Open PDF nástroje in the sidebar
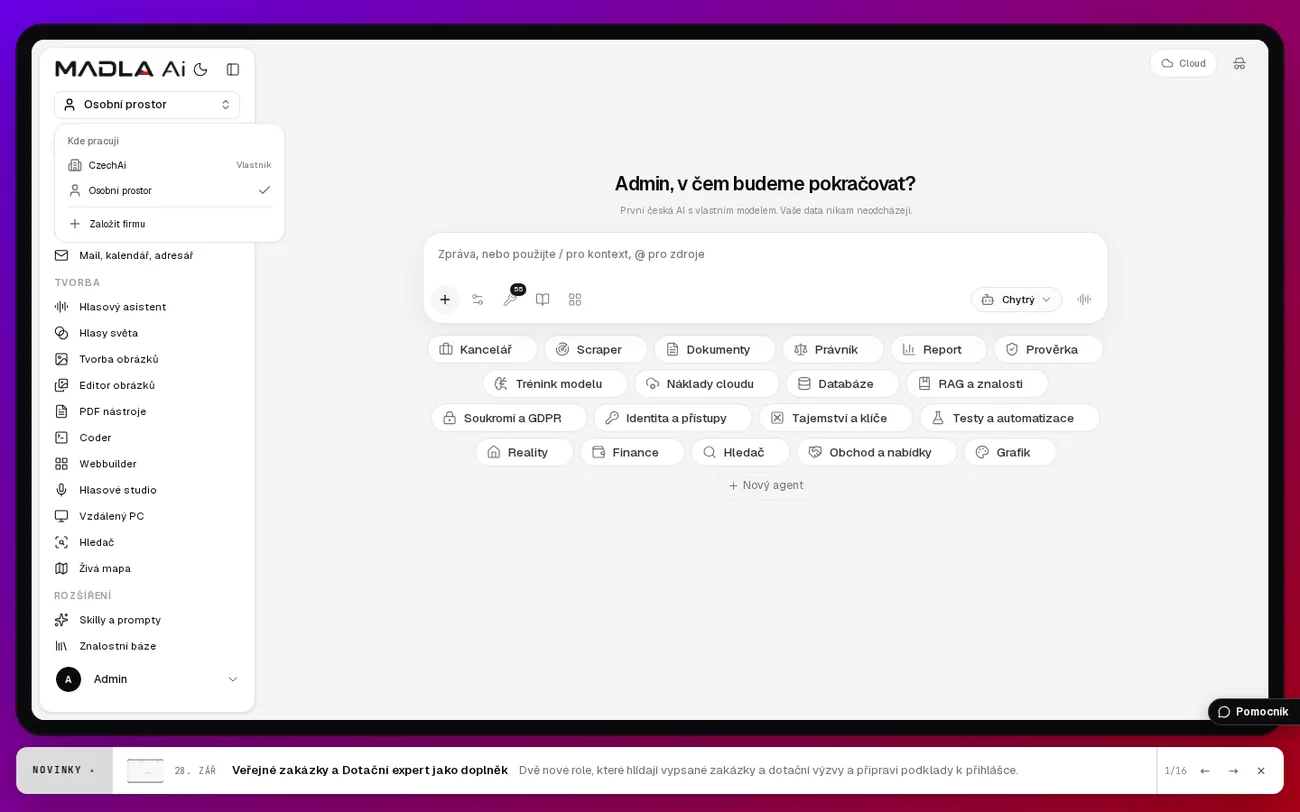Viewport: 1300px width, 812px height. [x=147, y=411]
